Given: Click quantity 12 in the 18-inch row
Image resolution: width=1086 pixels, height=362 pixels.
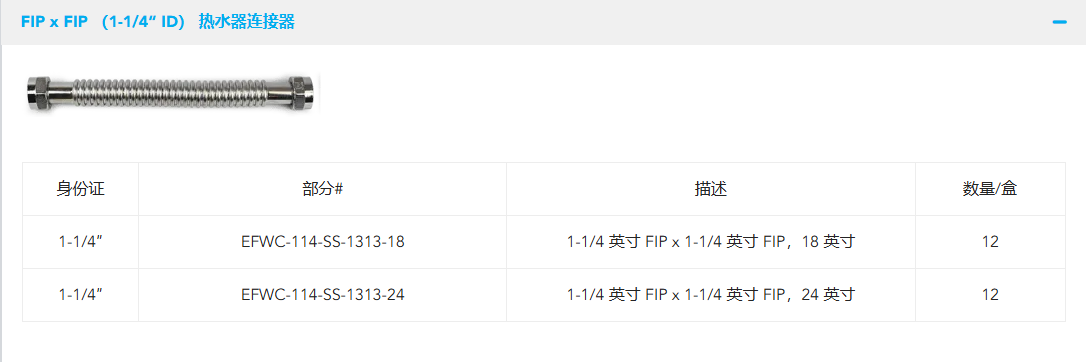Looking at the screenshot, I should pos(990,242).
